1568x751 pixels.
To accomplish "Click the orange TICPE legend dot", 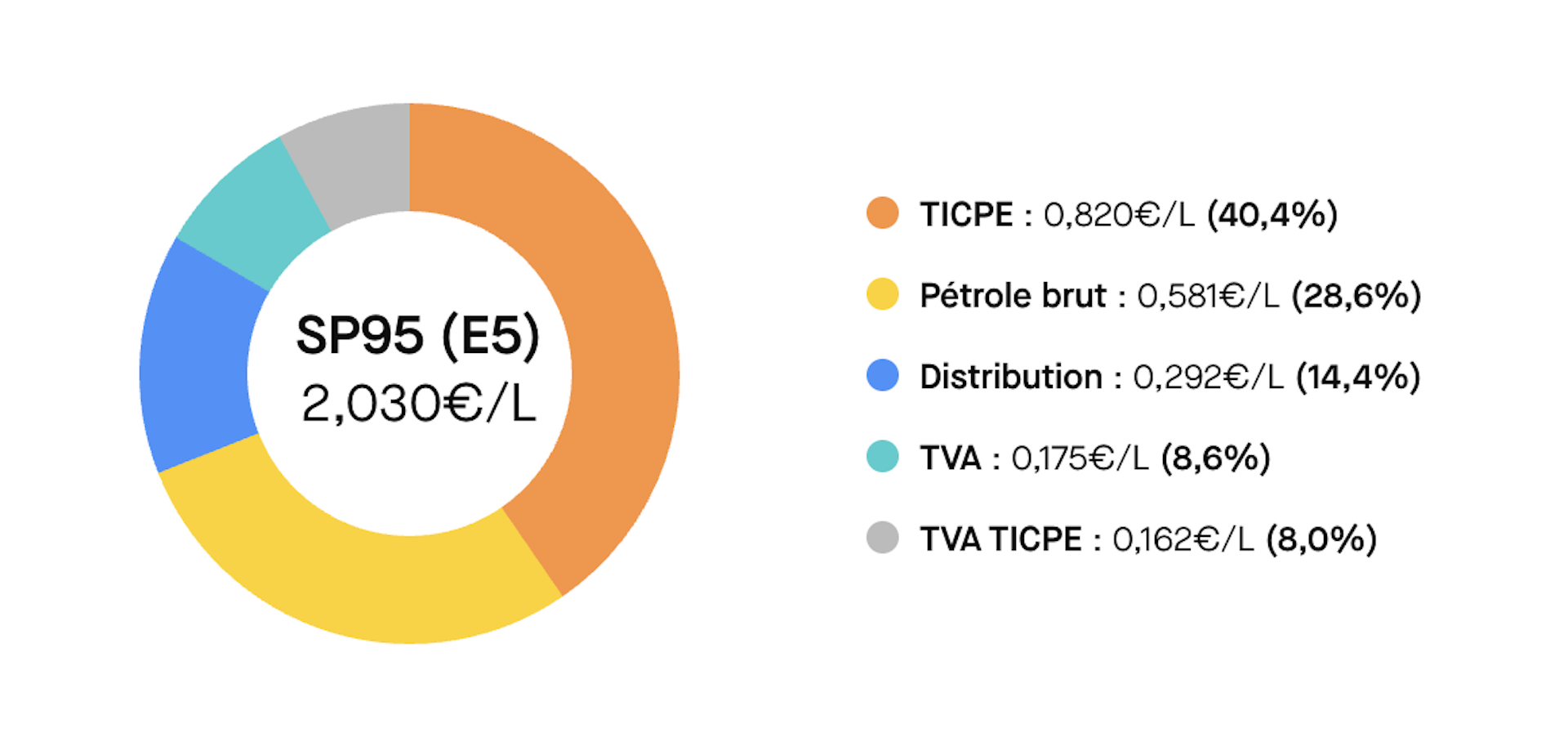I will 882,213.
